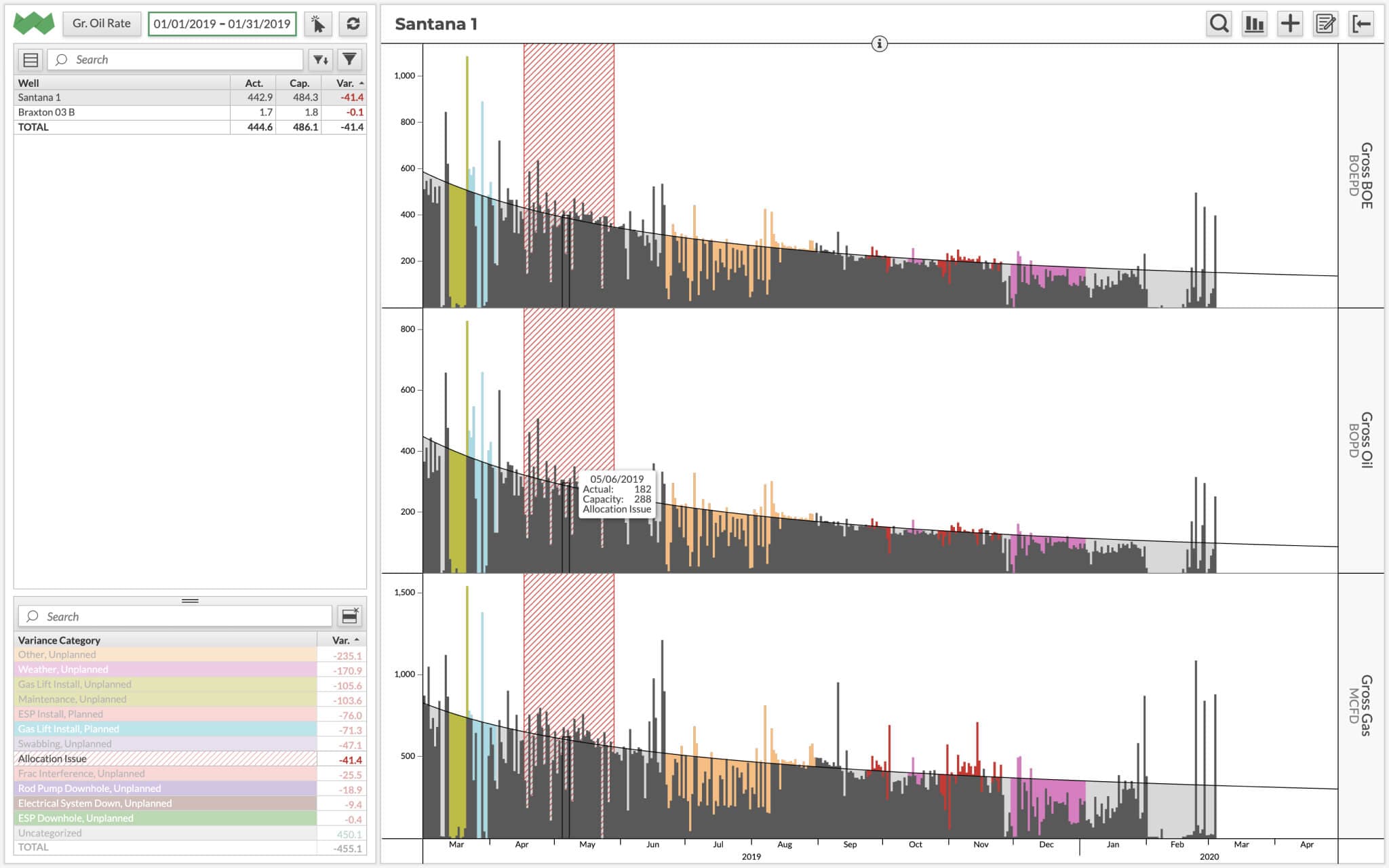Expand the info circle above the Santana 1 chart
Screen dimensions: 1389x868
coord(880,43)
